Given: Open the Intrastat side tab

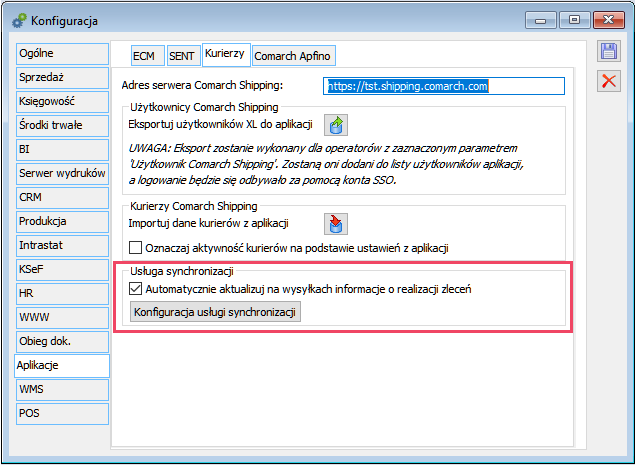Looking at the screenshot, I should click(x=62, y=245).
